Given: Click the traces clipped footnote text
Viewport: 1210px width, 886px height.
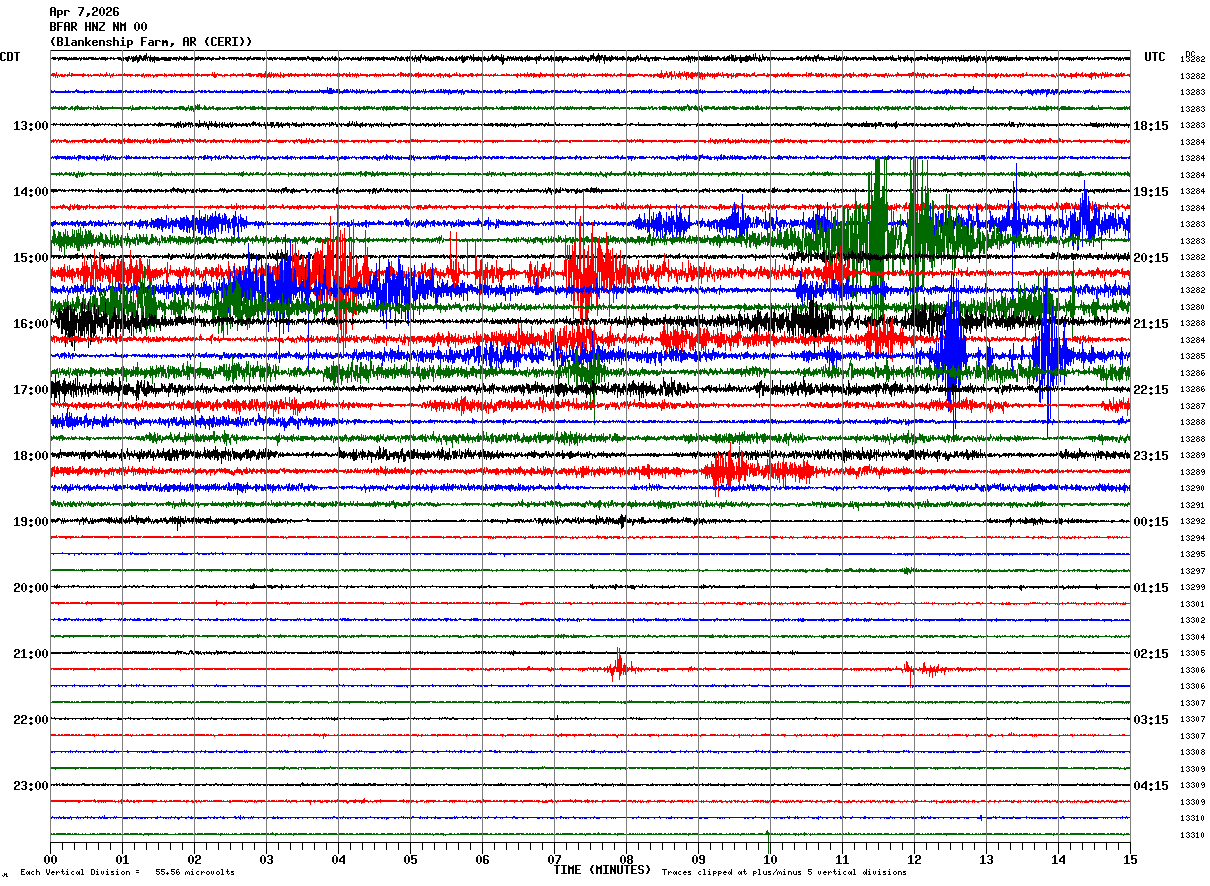Looking at the screenshot, I should tap(784, 872).
